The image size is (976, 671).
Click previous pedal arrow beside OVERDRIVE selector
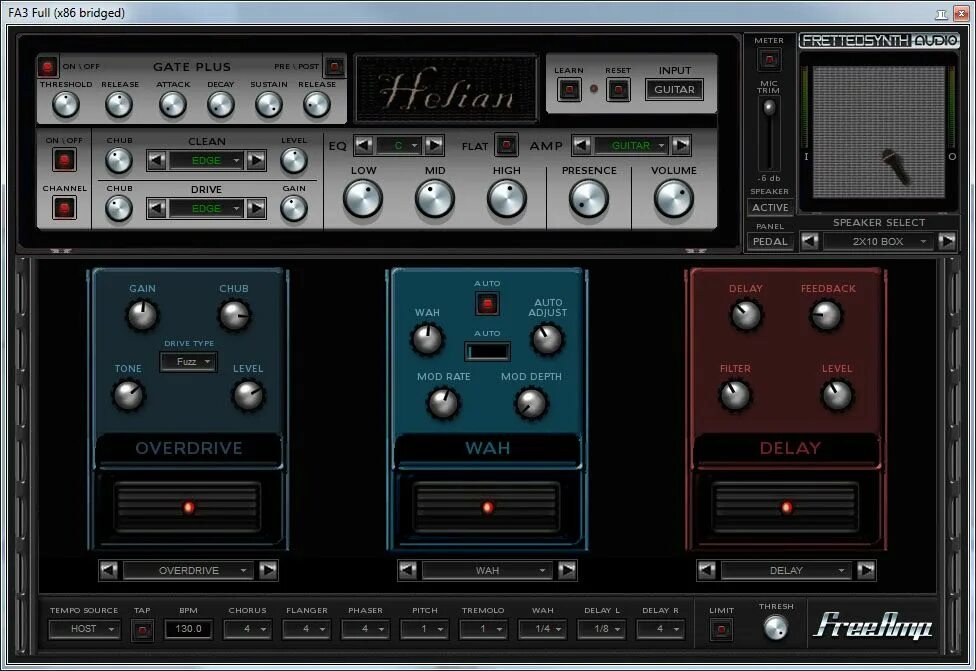click(108, 570)
